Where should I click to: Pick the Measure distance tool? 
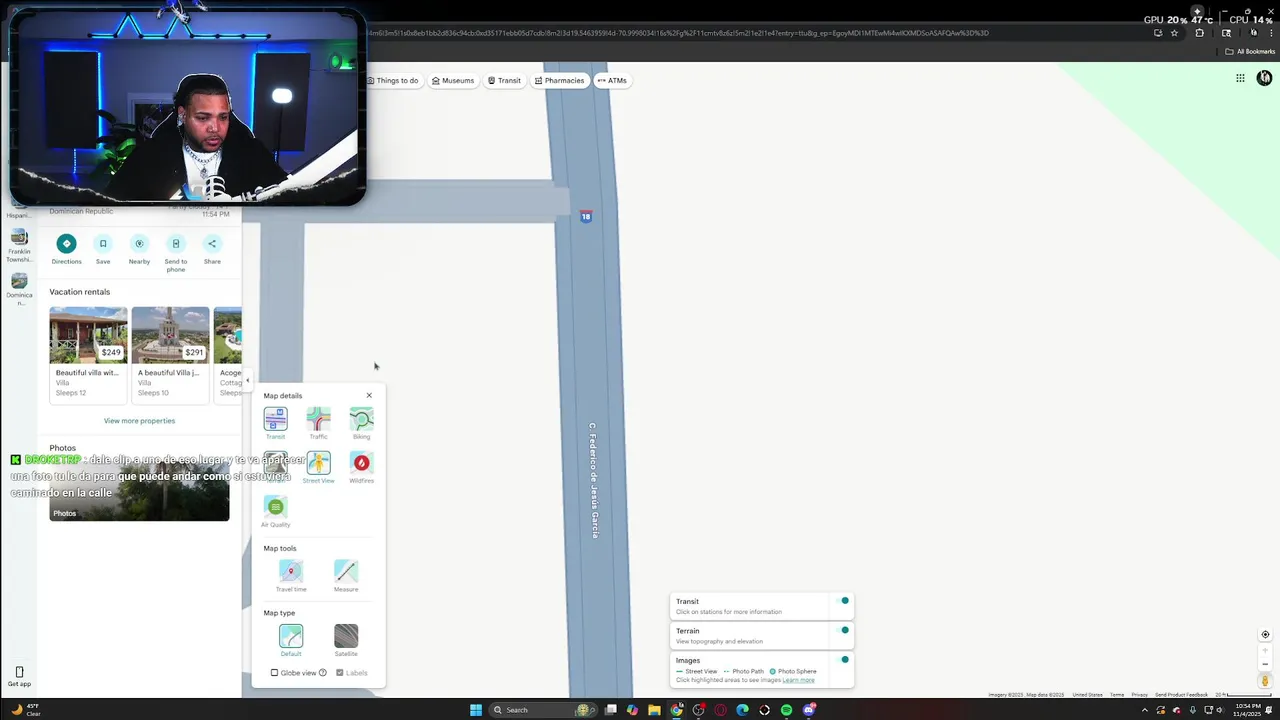pos(346,573)
